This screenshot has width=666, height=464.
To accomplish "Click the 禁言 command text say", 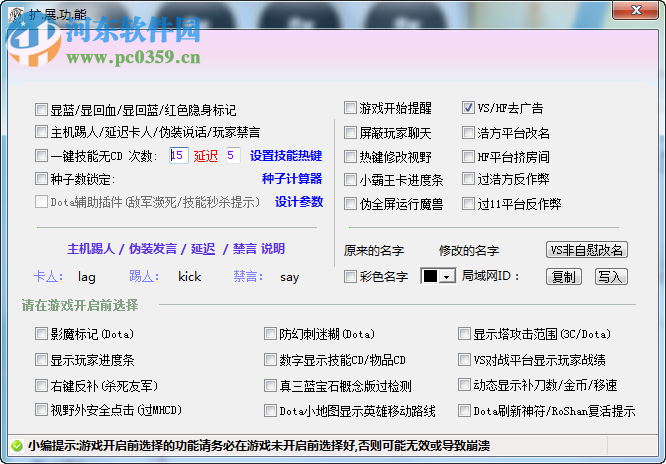I will pos(290,277).
